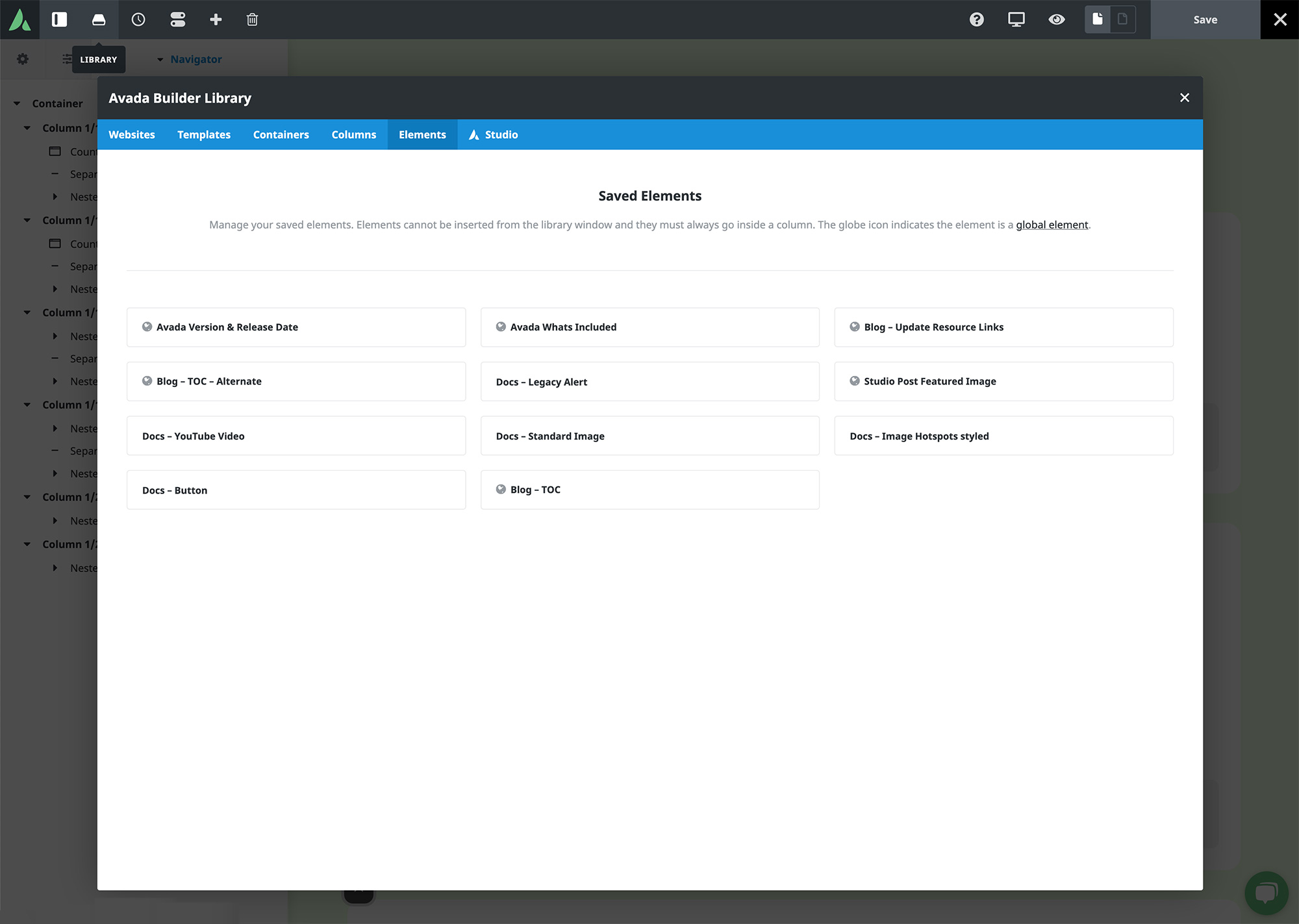This screenshot has width=1299, height=924.
Task: Collapse the first Column 1/ tree arrow
Action: tap(27, 128)
